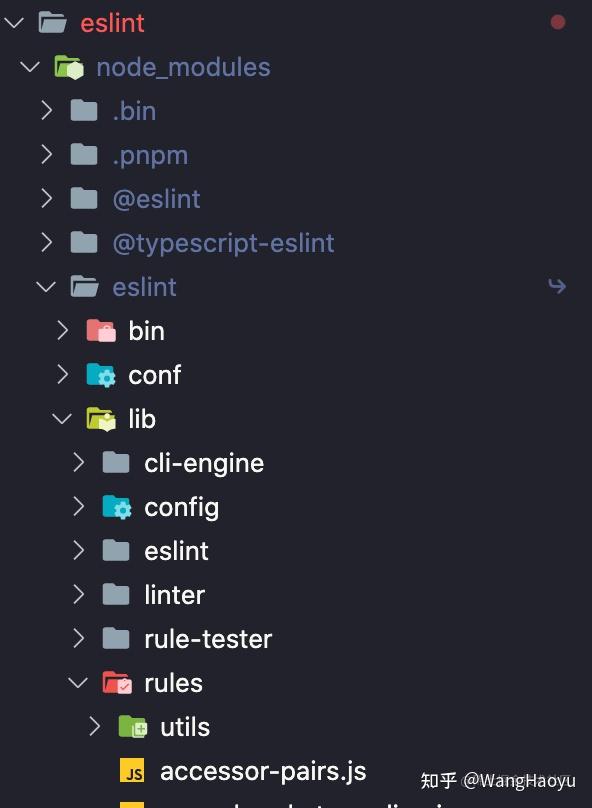Click the node_modules folder icon

tap(69, 67)
